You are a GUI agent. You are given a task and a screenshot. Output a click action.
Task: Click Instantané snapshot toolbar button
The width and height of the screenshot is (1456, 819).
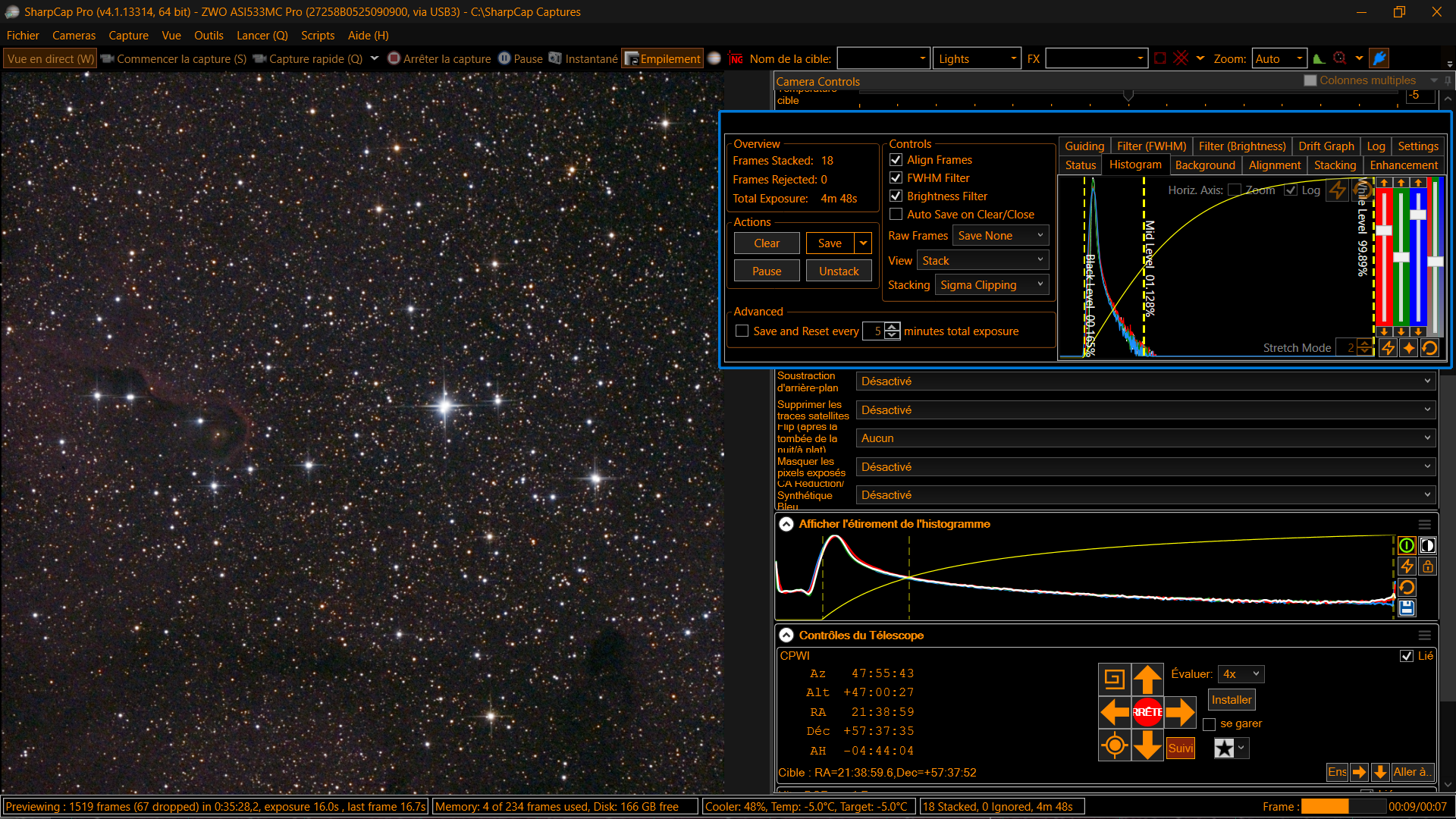pyautogui.click(x=583, y=59)
